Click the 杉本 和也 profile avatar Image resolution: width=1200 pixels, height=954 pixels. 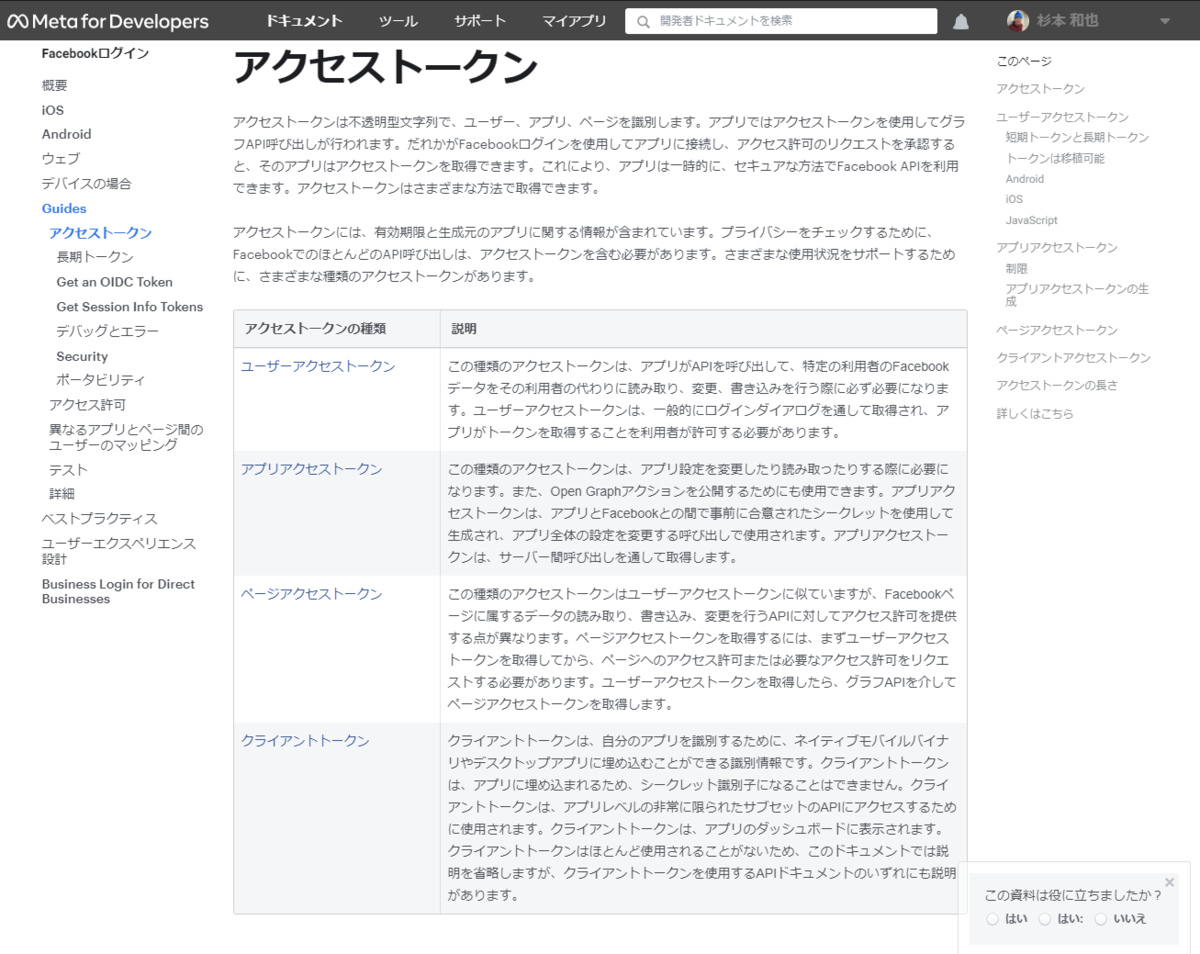pos(1017,20)
